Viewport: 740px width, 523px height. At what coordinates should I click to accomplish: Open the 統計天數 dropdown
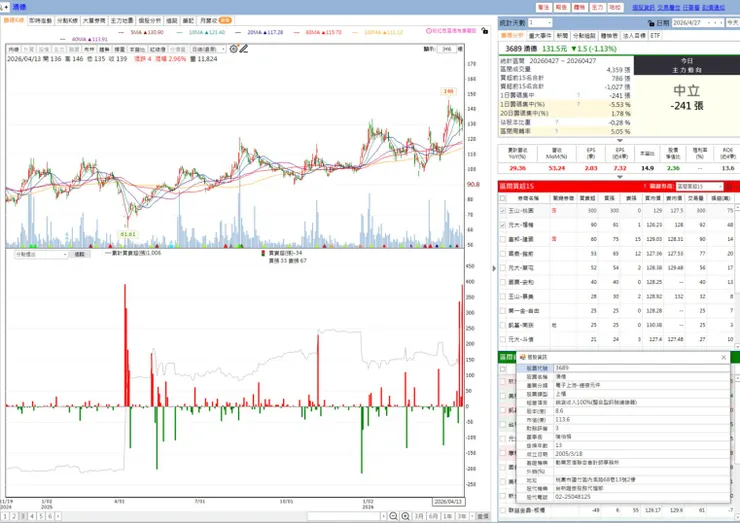pyautogui.click(x=549, y=23)
